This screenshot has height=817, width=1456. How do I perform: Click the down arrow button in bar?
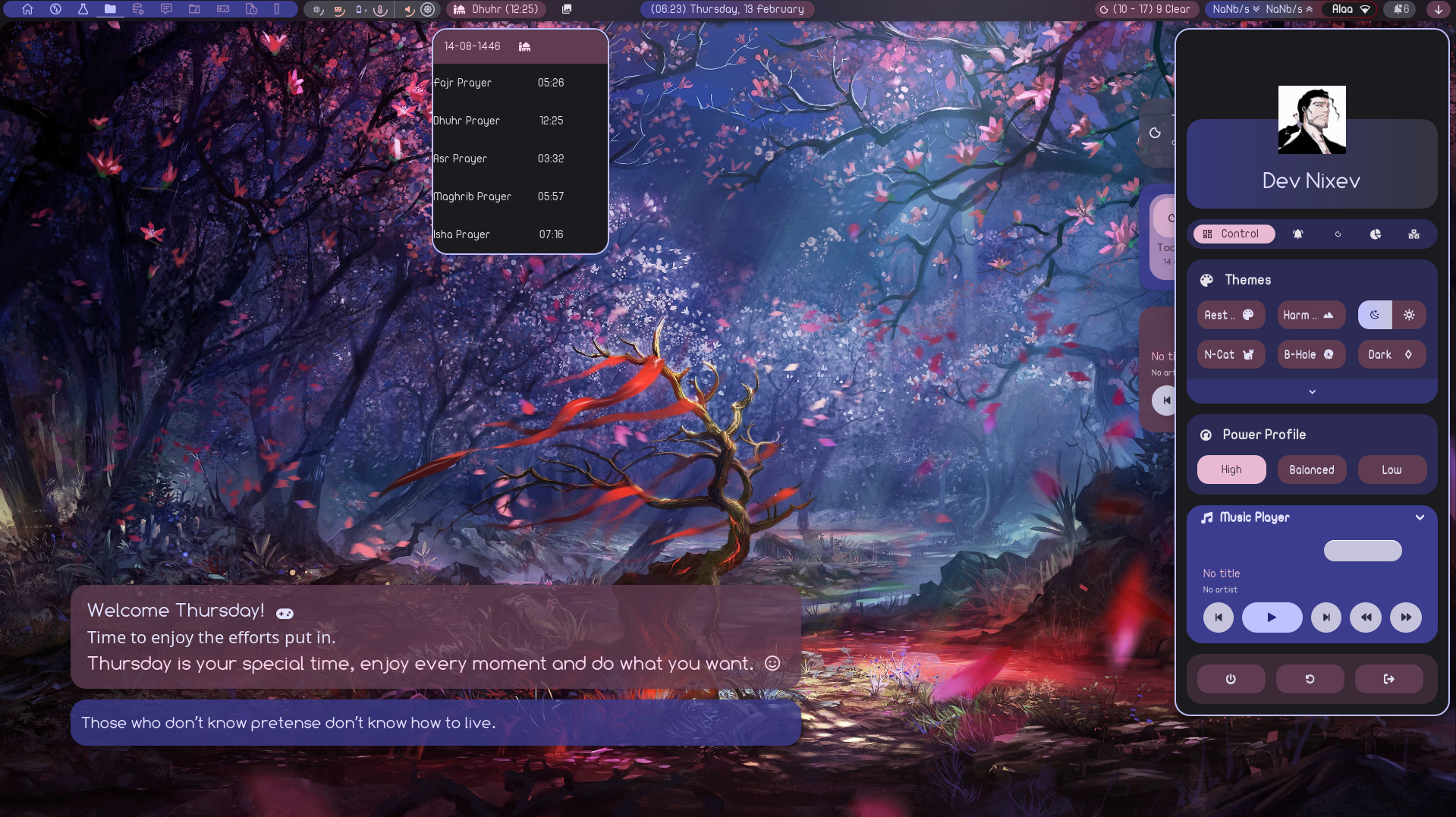click(1438, 10)
